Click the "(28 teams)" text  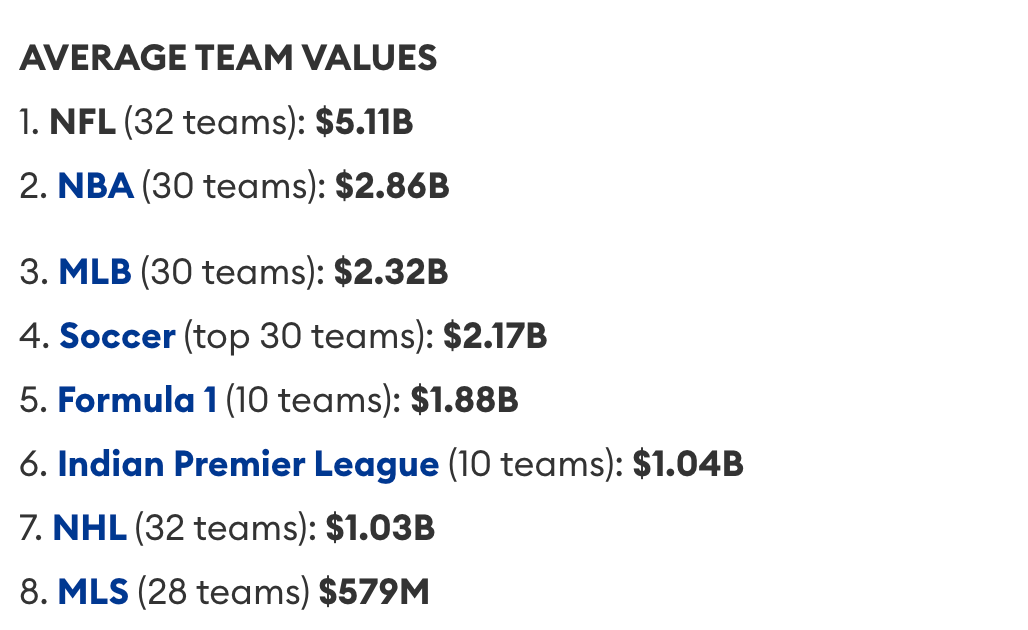click(223, 592)
